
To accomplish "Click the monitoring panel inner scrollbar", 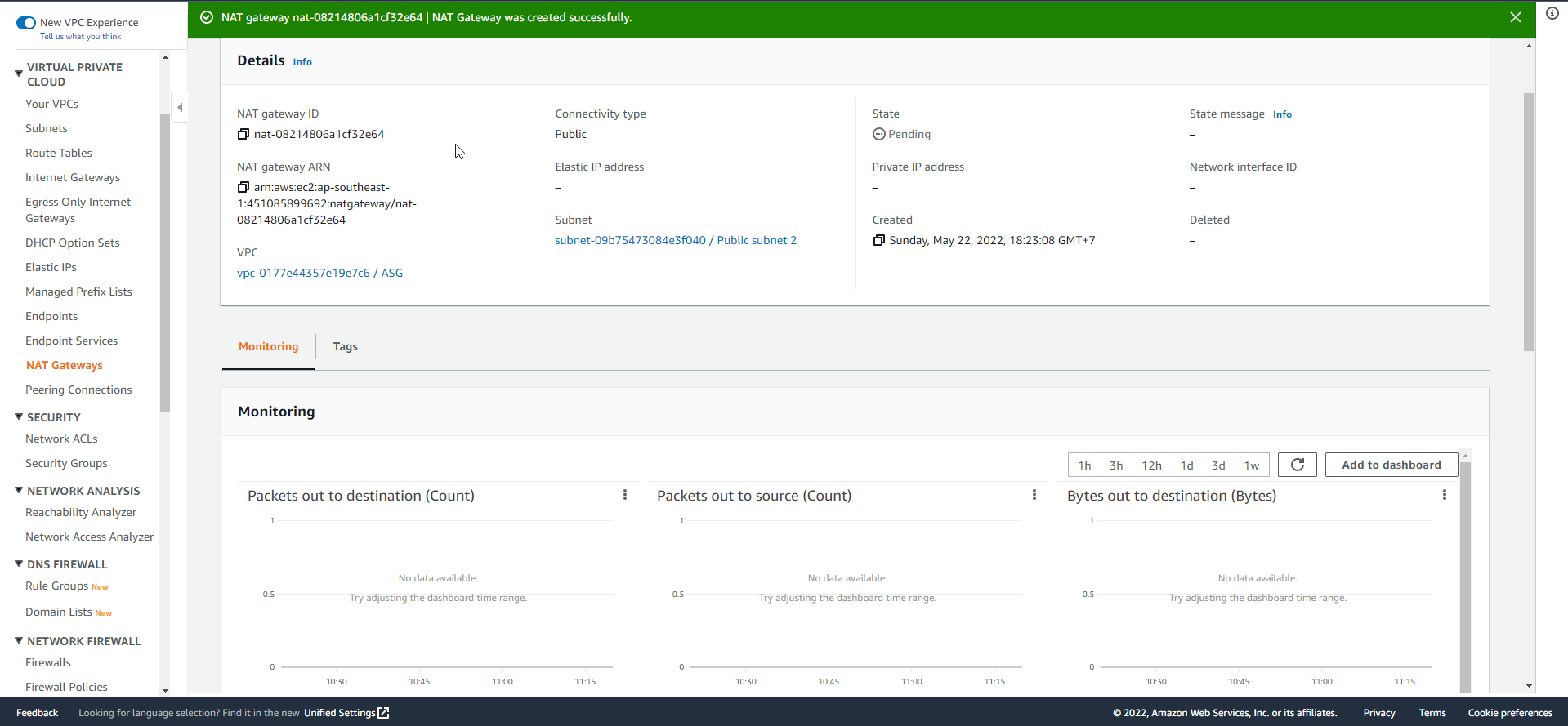I will pyautogui.click(x=1466, y=576).
